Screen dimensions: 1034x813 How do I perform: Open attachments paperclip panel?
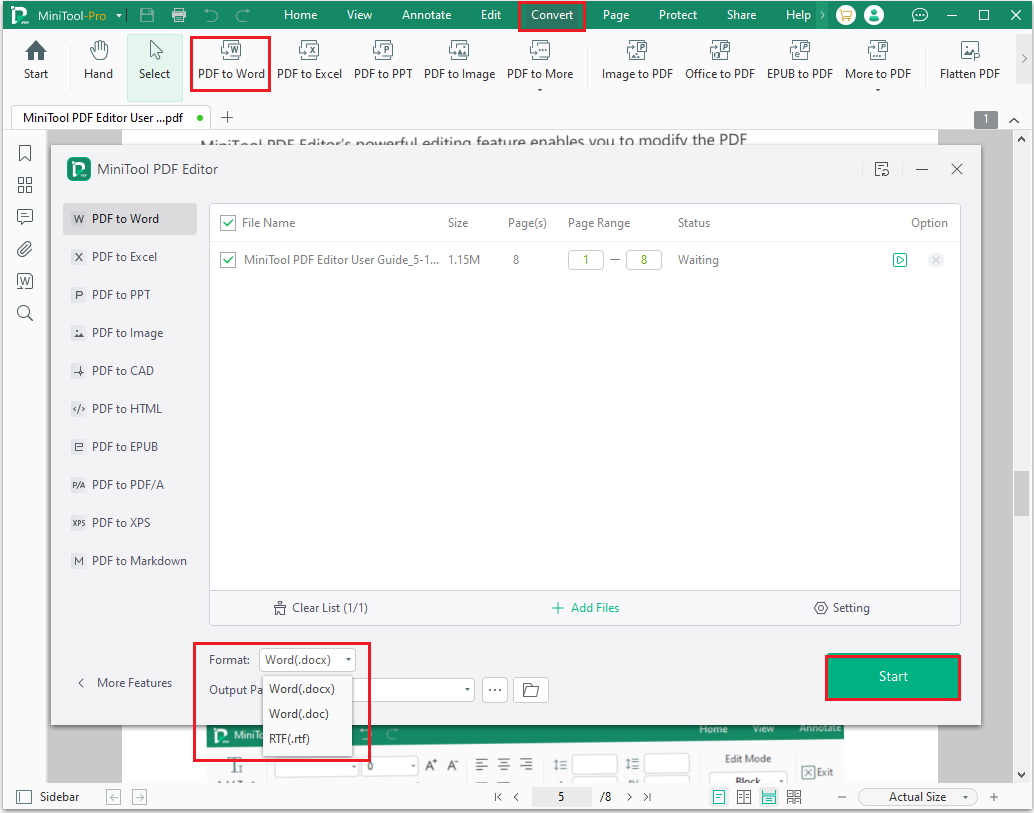pyautogui.click(x=25, y=249)
